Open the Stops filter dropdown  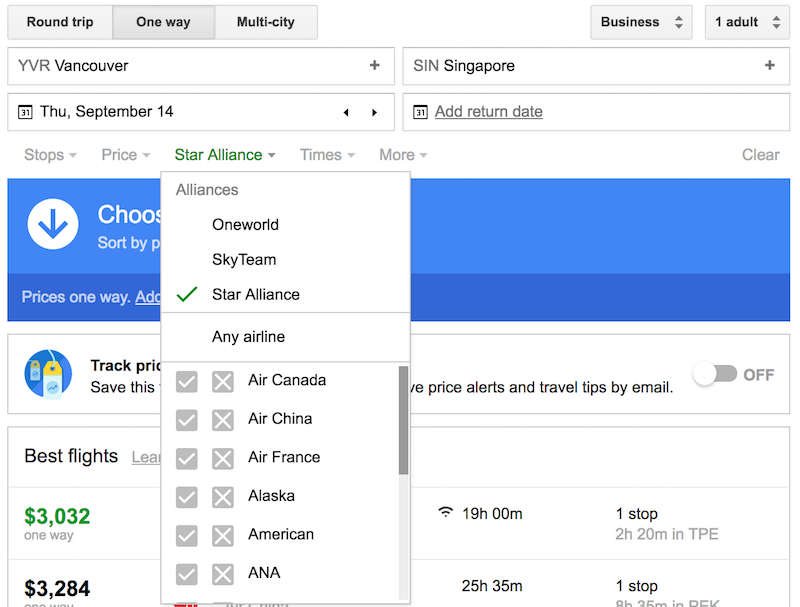50,155
